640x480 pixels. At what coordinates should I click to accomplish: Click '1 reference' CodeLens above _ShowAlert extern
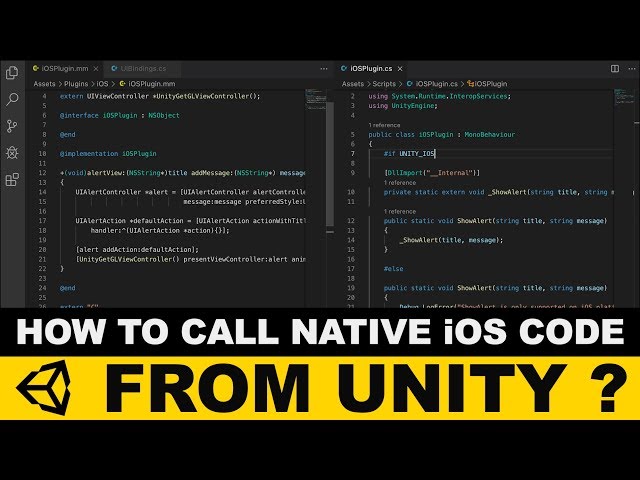pyautogui.click(x=400, y=182)
